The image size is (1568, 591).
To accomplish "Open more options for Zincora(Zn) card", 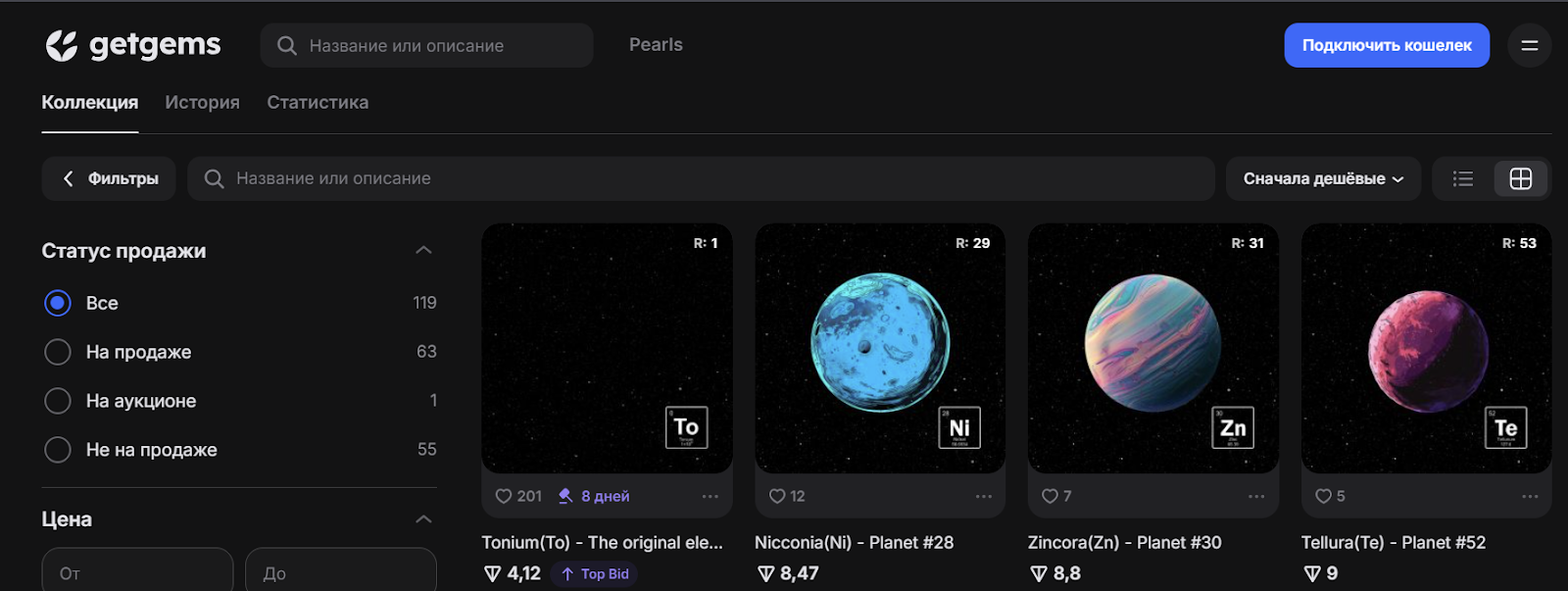I will 1256,496.
